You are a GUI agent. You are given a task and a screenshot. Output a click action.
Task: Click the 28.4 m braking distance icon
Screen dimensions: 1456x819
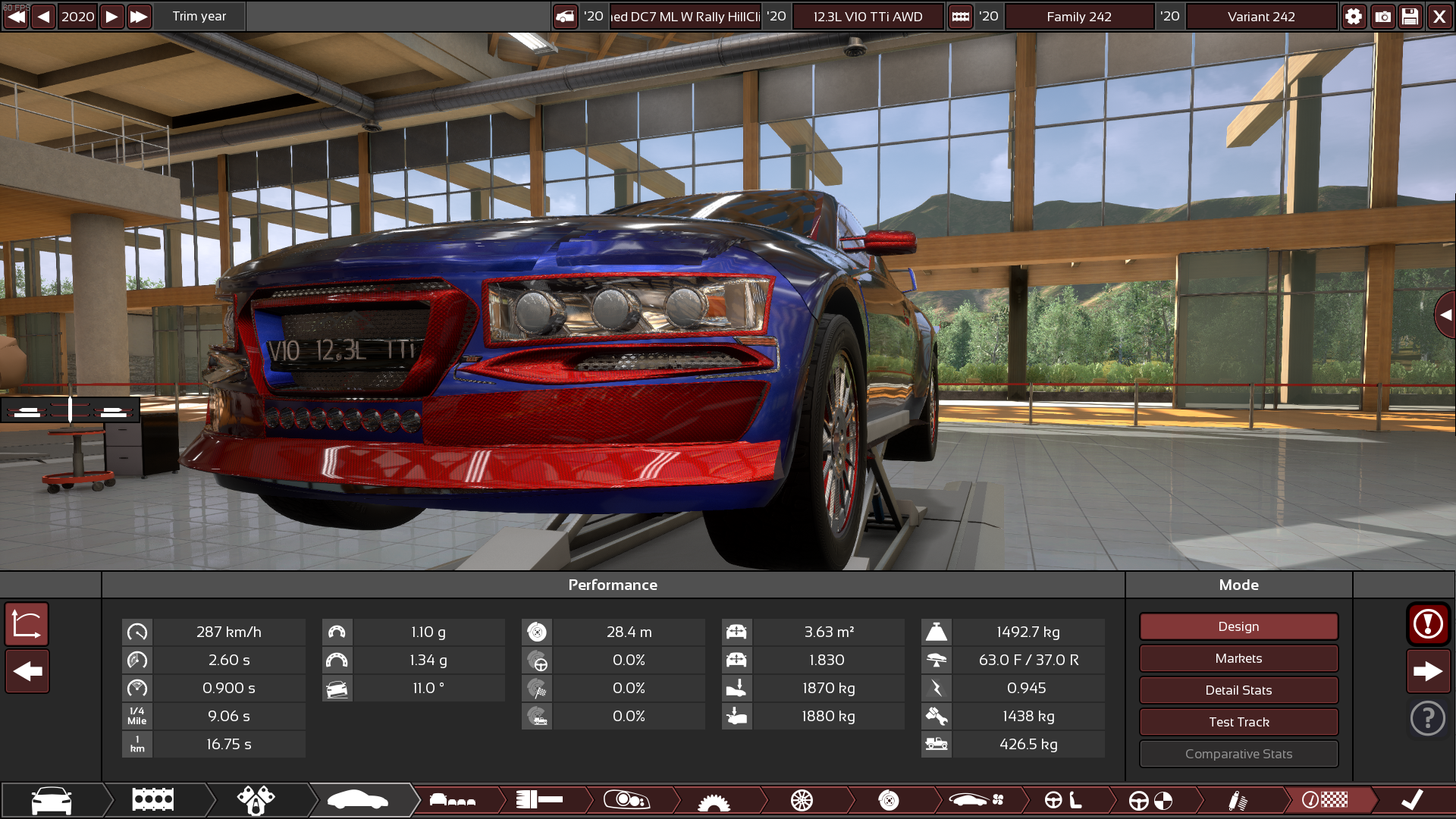click(x=537, y=632)
